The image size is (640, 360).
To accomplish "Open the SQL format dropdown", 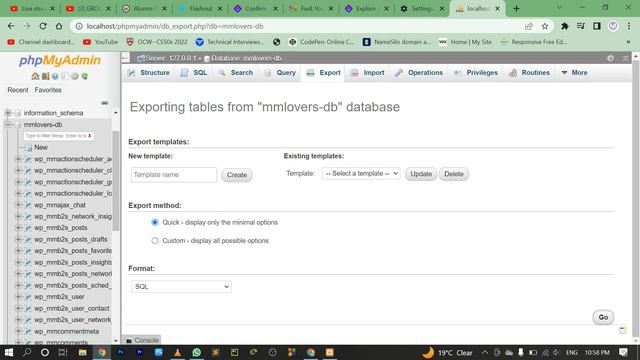I will (x=181, y=287).
